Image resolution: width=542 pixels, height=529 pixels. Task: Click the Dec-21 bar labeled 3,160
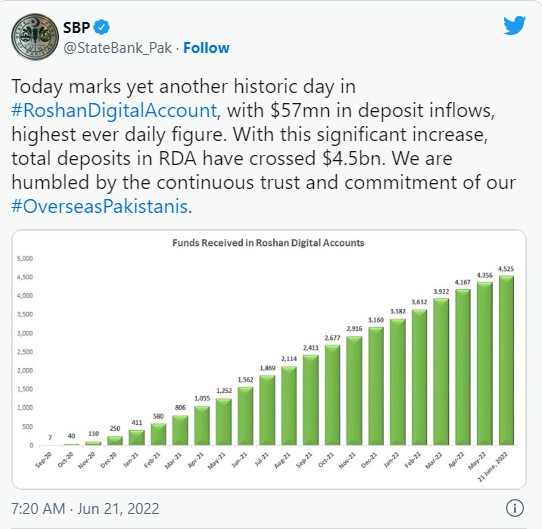point(376,386)
